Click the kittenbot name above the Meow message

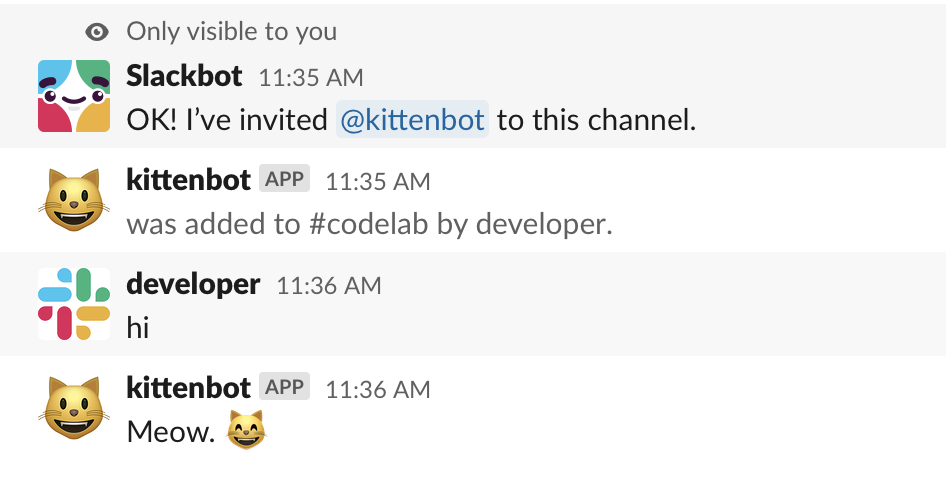pyautogui.click(x=188, y=387)
